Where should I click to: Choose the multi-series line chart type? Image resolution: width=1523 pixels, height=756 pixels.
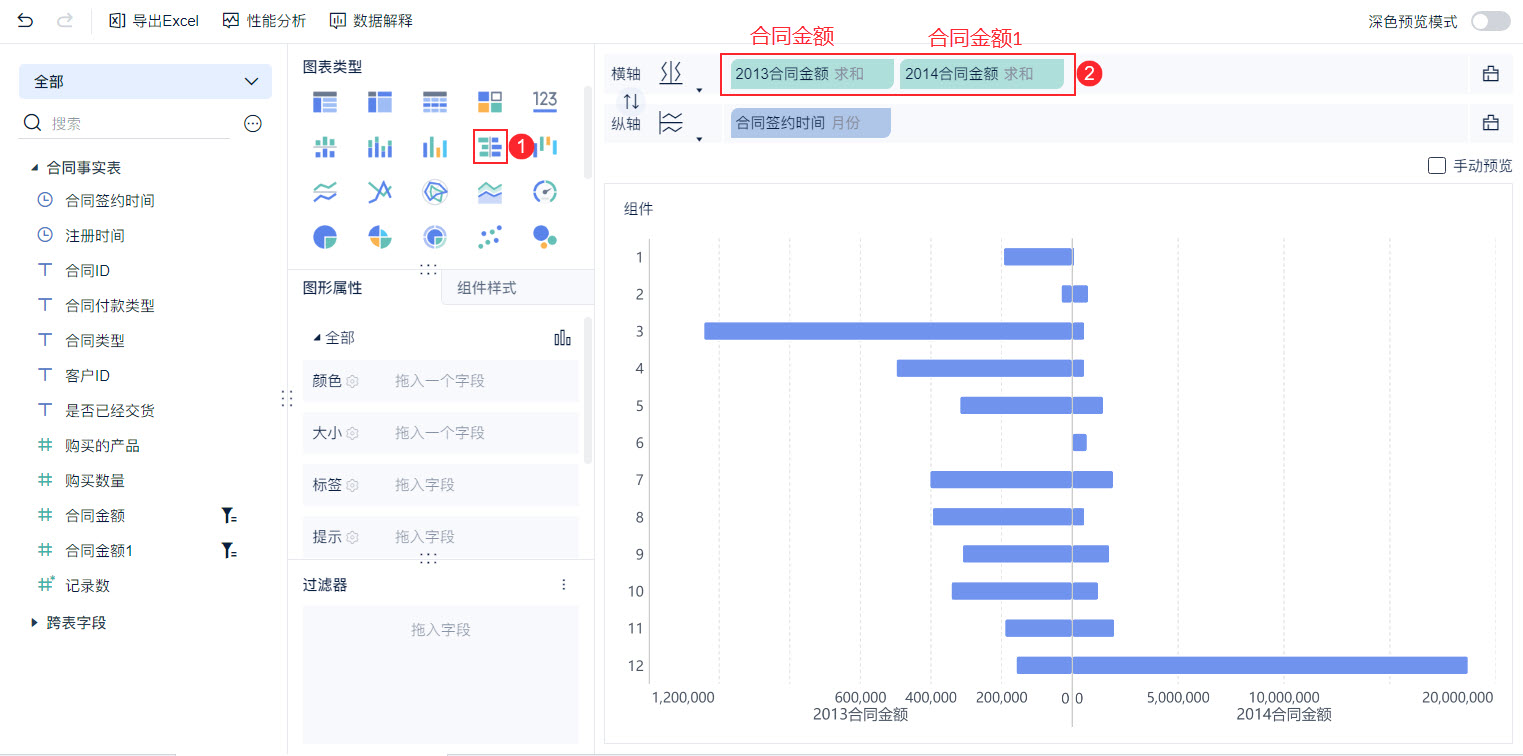380,191
